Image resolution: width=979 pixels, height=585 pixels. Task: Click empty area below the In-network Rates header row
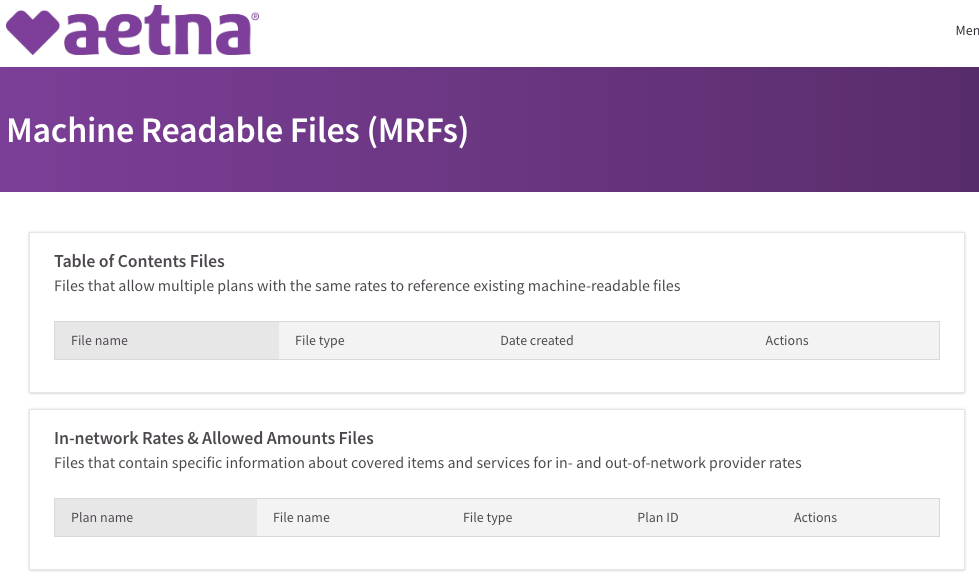click(496, 552)
